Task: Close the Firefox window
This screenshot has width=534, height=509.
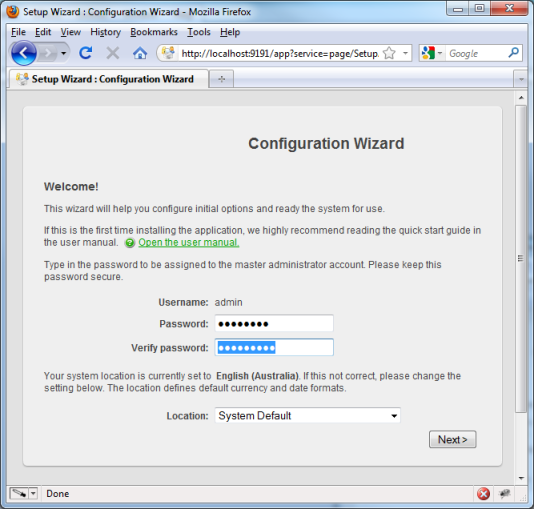Action: click(x=509, y=9)
